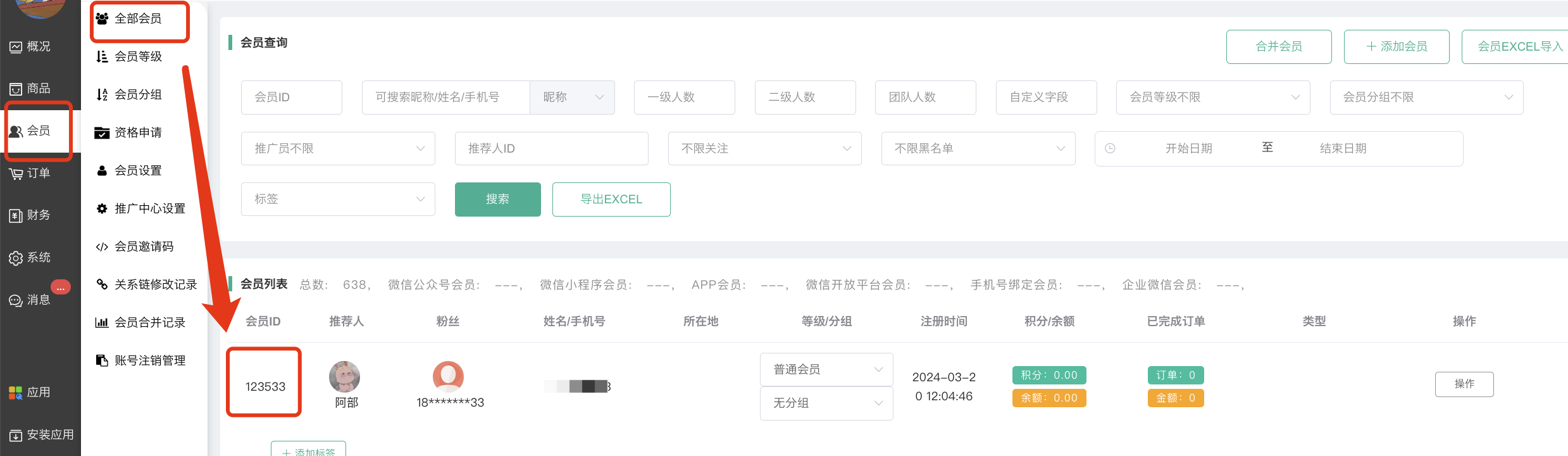
Task: Open the 不限黑名单 dropdown
Action: [978, 149]
